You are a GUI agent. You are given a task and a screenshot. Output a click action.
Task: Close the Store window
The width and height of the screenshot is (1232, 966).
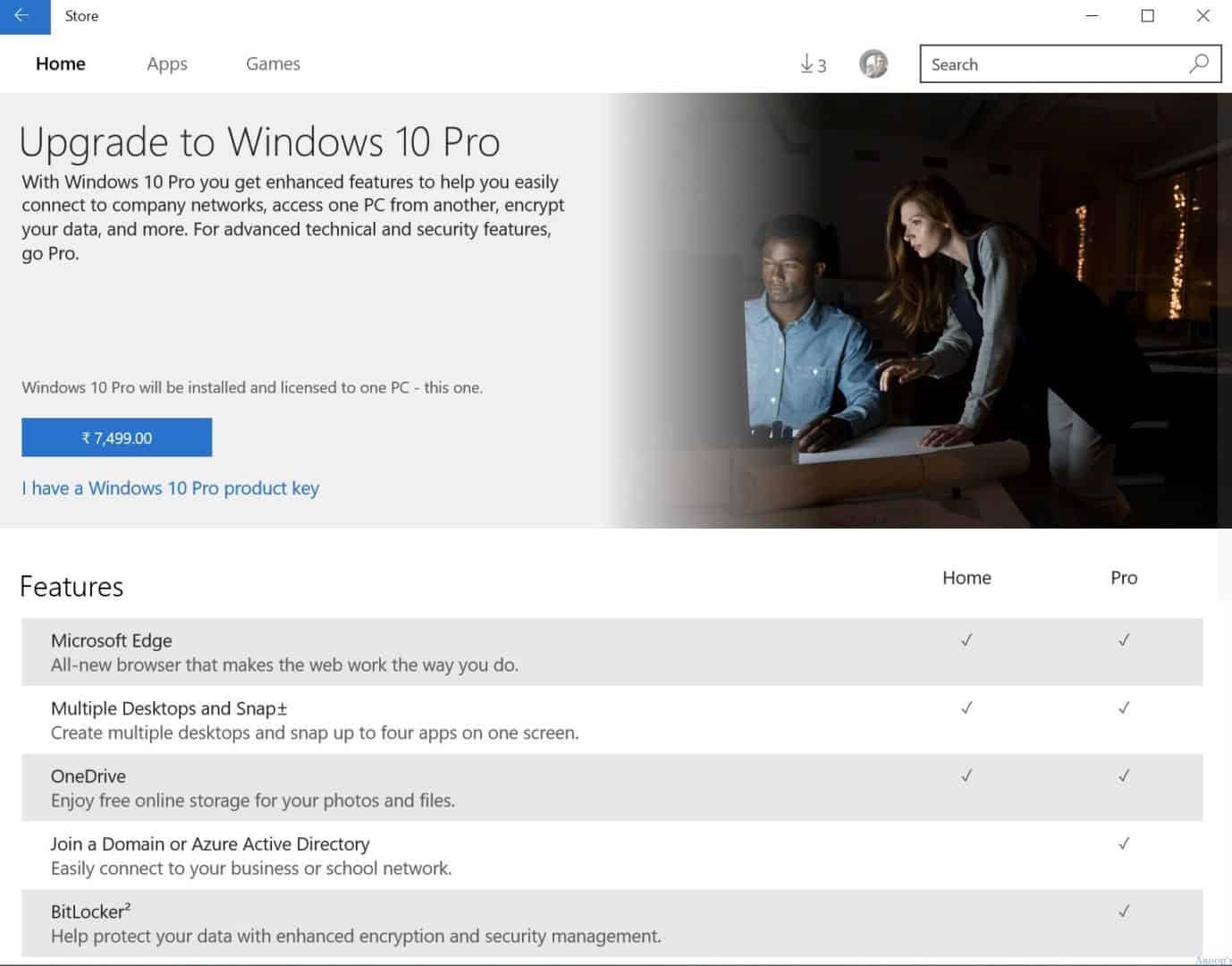(1203, 16)
